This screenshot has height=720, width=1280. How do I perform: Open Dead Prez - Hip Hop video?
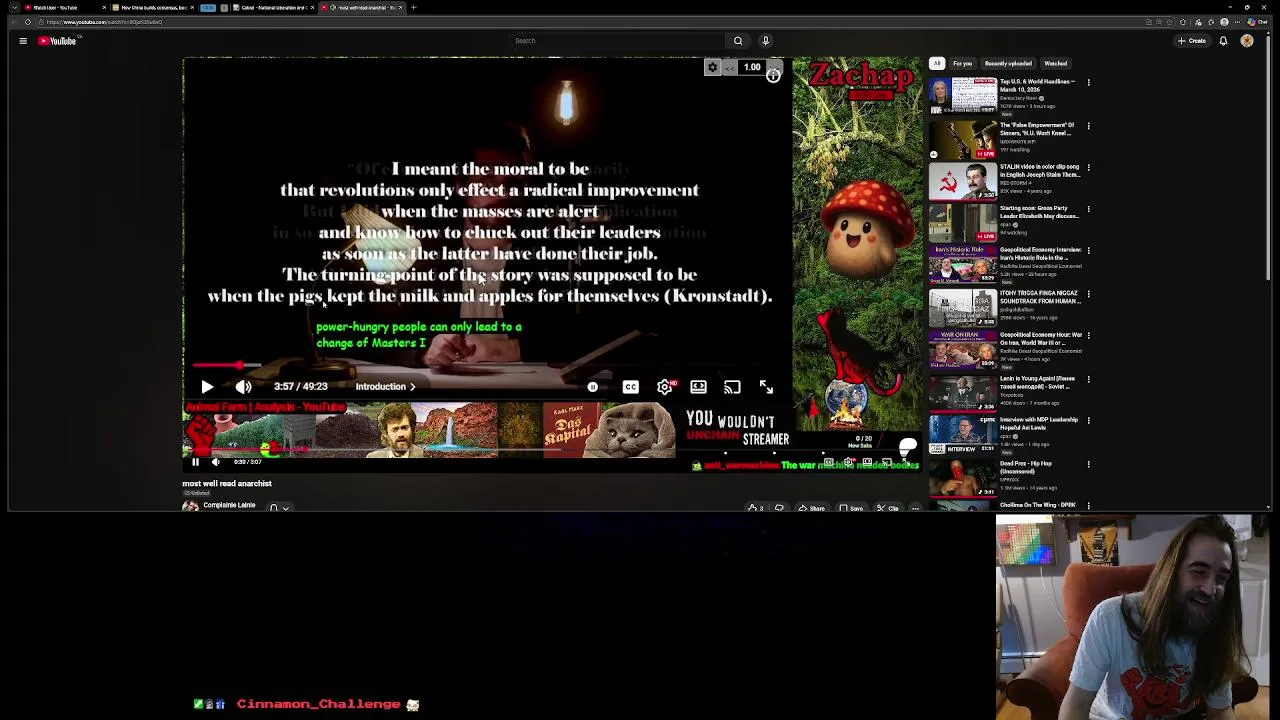[x=962, y=479]
